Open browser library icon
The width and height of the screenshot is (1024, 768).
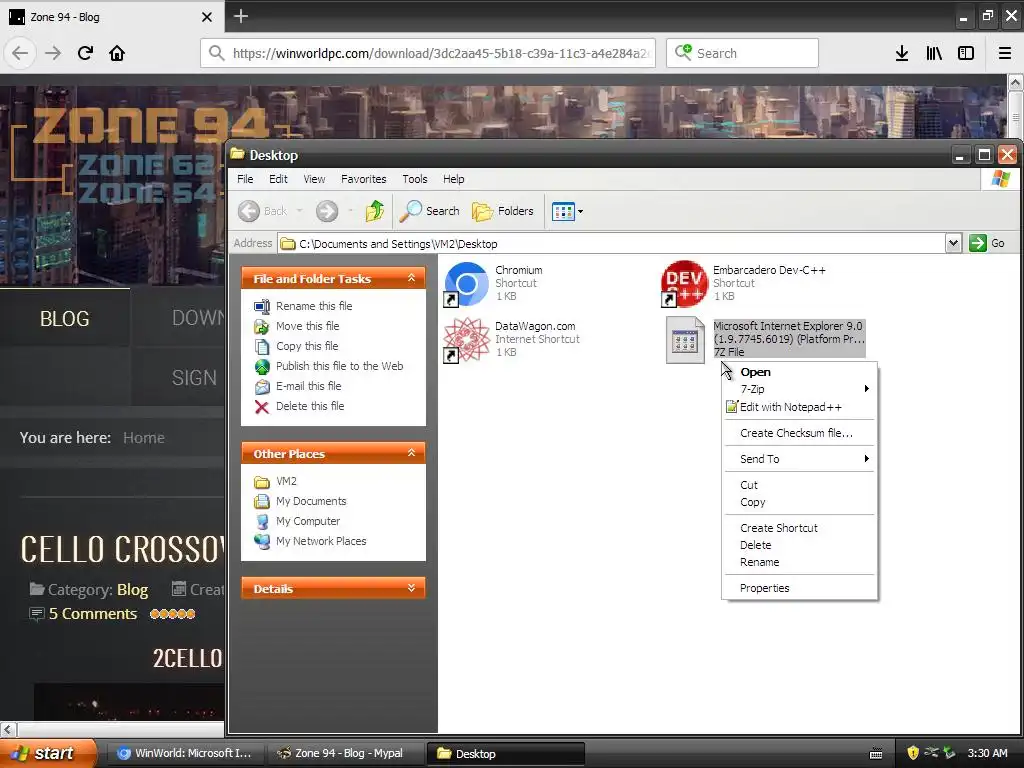click(934, 53)
